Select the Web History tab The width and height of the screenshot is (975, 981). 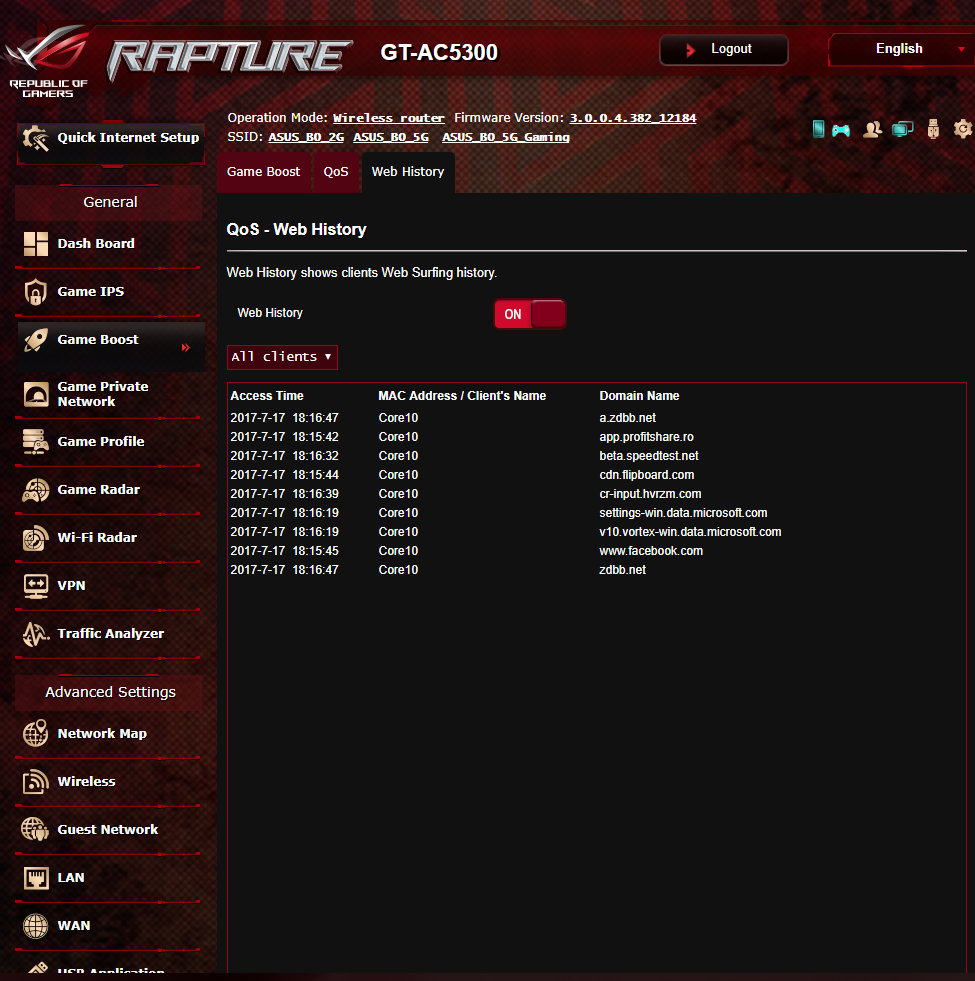[408, 172]
